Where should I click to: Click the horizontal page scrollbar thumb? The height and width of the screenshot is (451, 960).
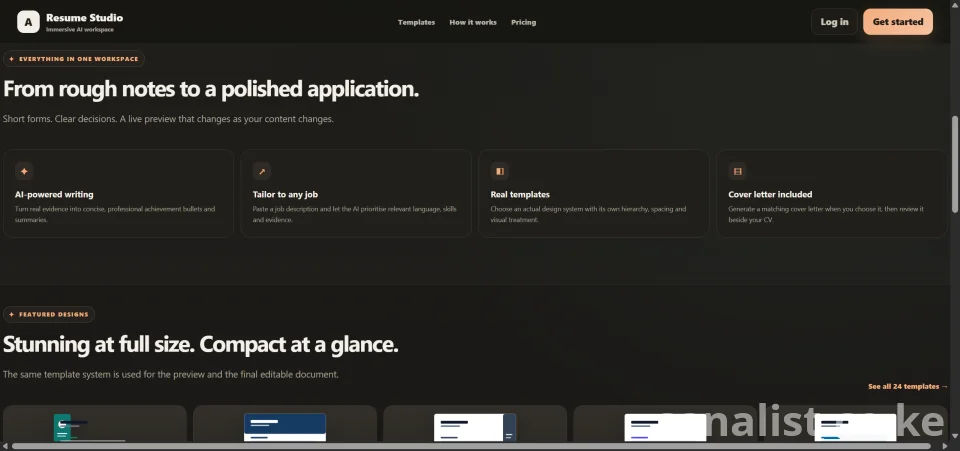pos(471,446)
